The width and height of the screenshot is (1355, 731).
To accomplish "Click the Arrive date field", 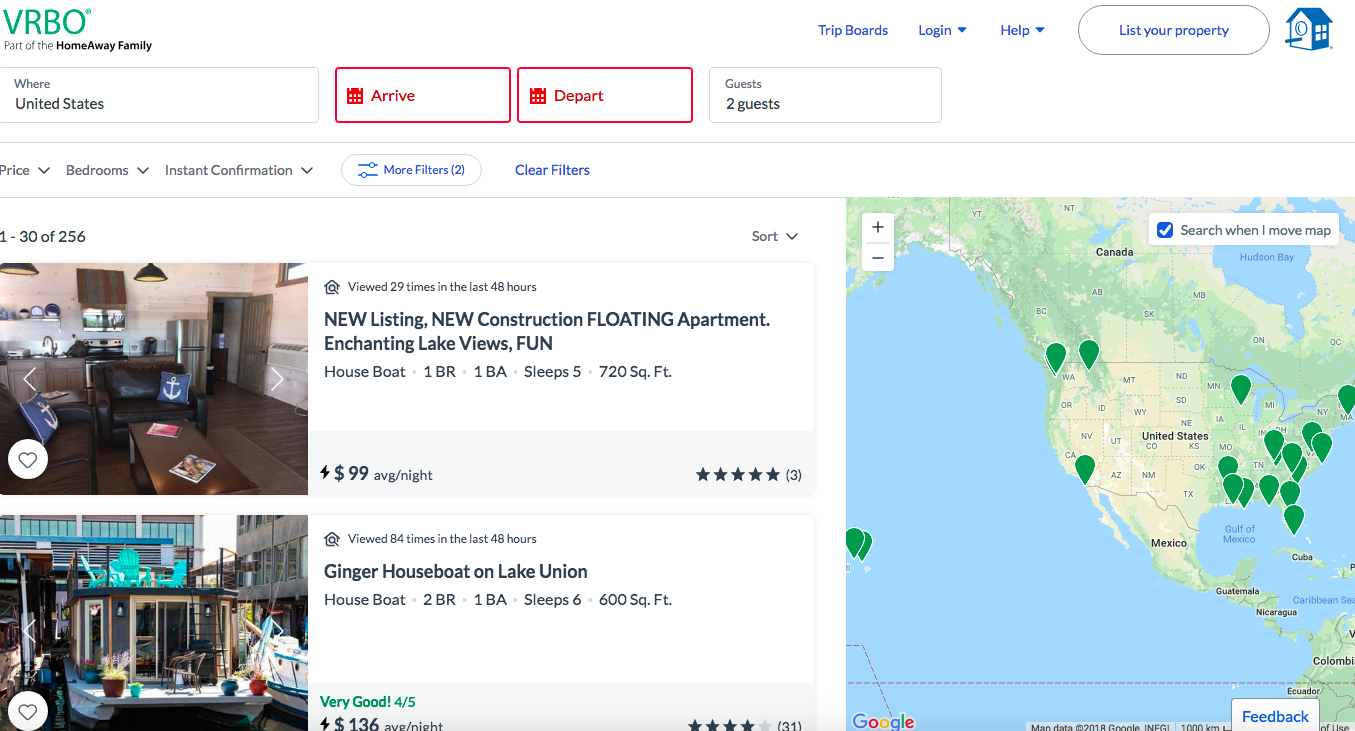I will point(423,95).
